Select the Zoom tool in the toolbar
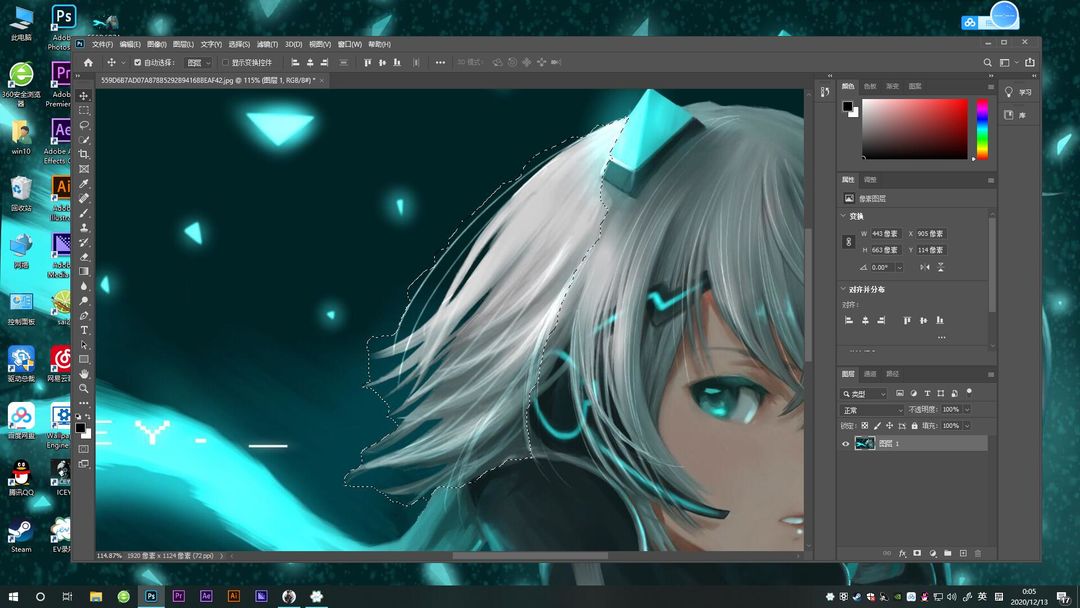Image resolution: width=1080 pixels, height=608 pixels. 84,388
